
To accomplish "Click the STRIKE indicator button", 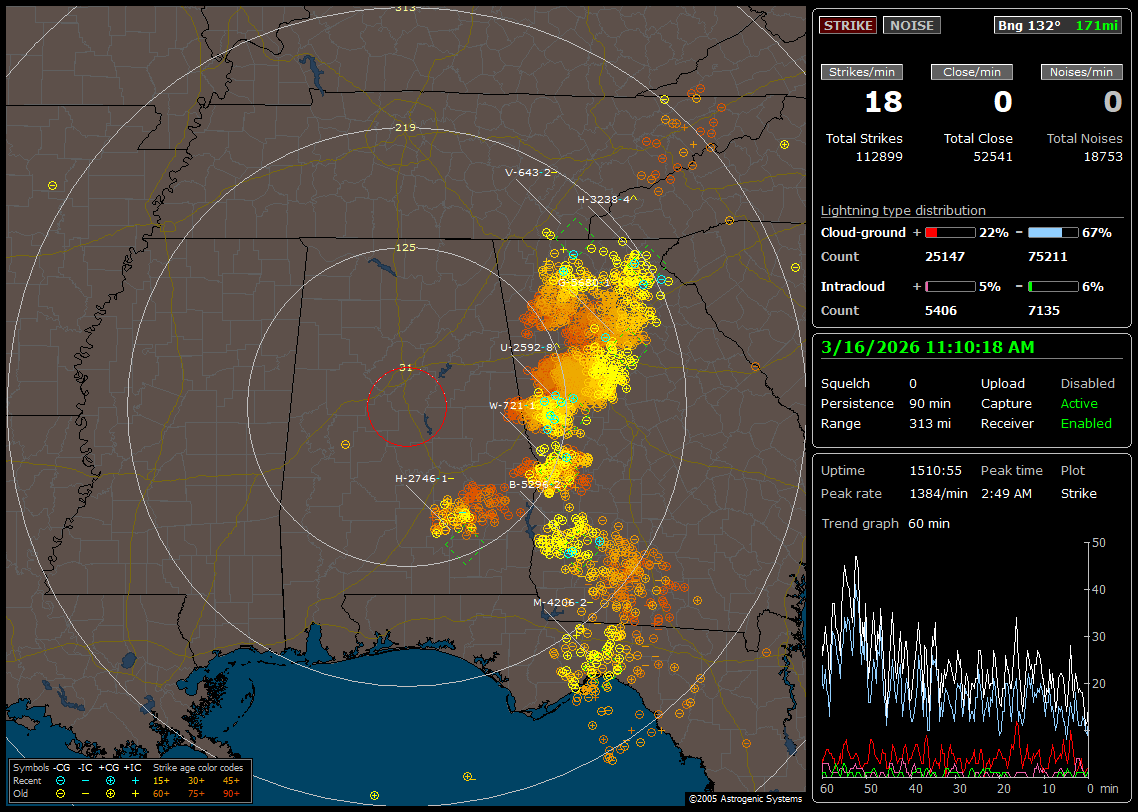I will coord(848,26).
